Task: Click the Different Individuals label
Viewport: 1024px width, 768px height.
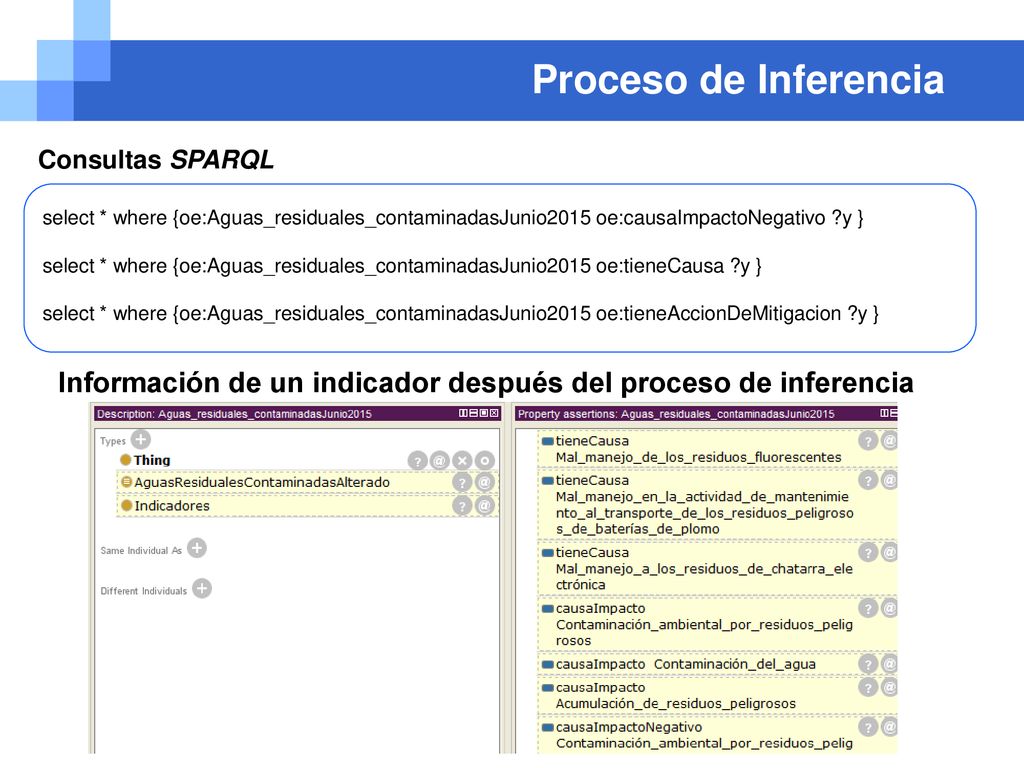Action: coord(144,591)
